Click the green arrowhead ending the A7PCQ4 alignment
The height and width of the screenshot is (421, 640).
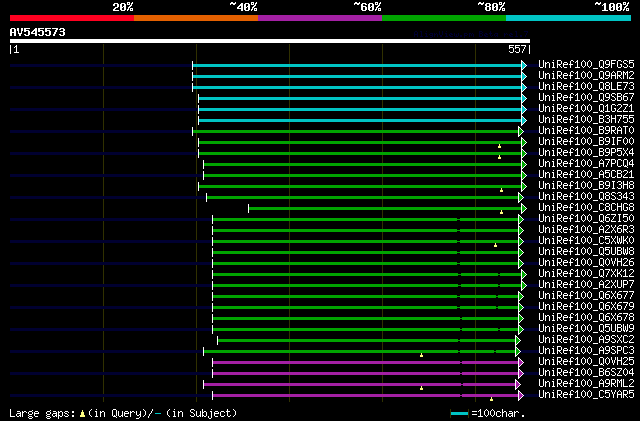point(524,165)
